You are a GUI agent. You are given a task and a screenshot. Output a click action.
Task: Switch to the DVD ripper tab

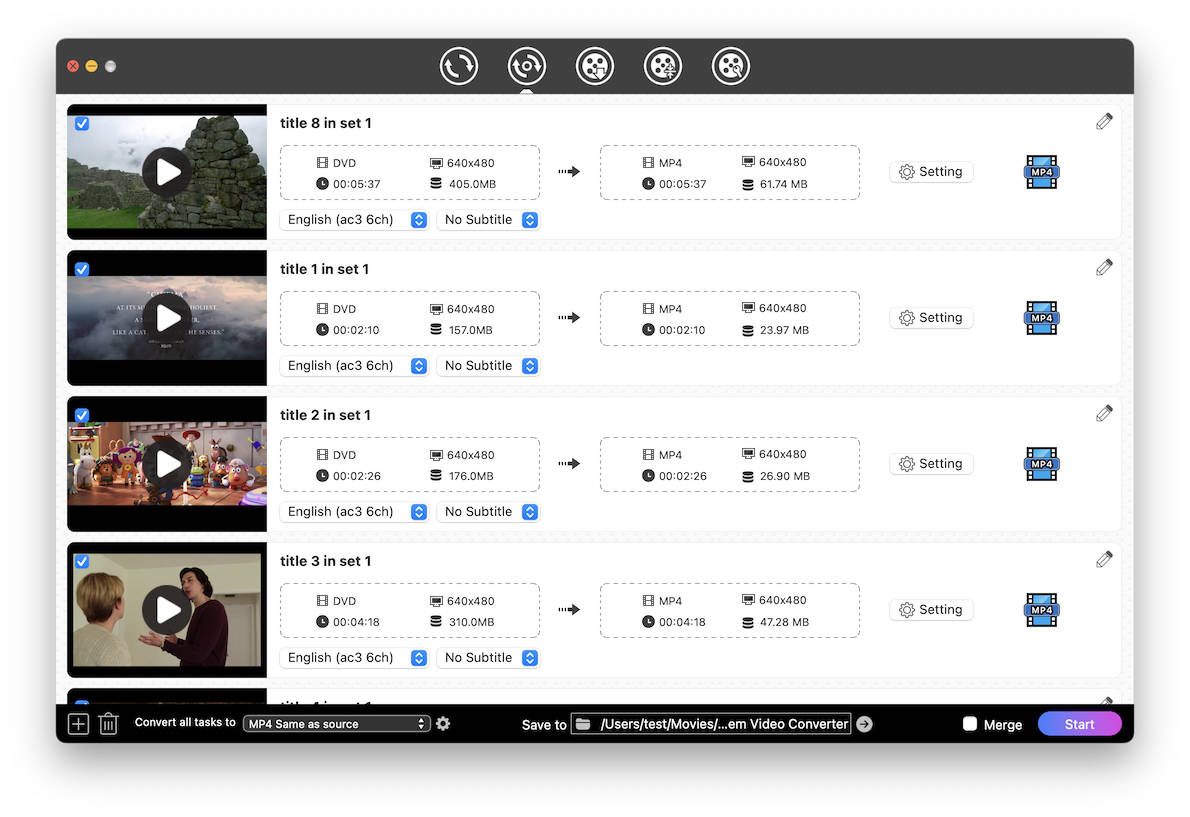527,67
